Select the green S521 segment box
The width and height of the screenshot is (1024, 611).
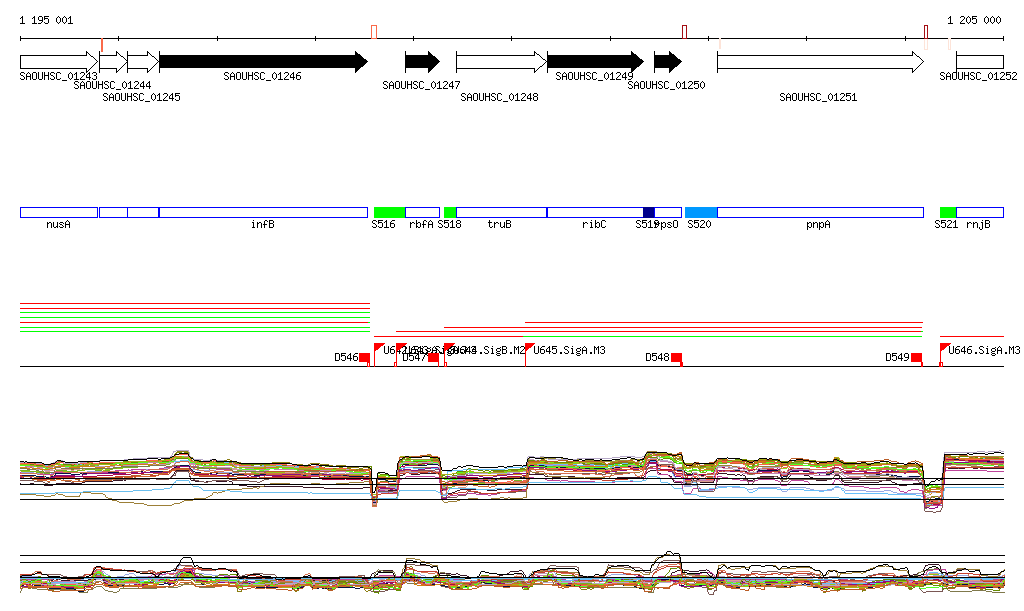(x=948, y=213)
